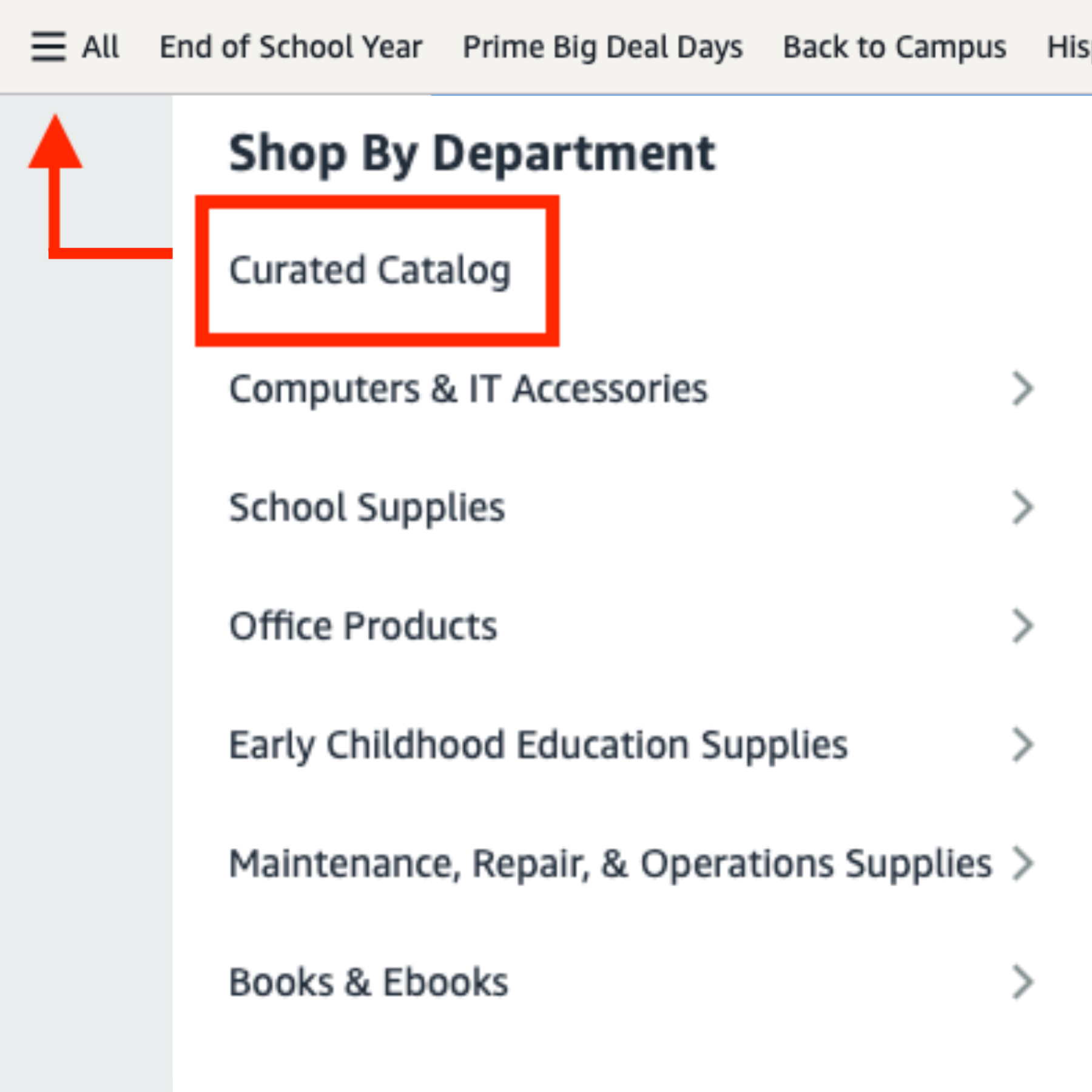
Task: Select Curated Catalog menu entry
Action: (x=370, y=271)
